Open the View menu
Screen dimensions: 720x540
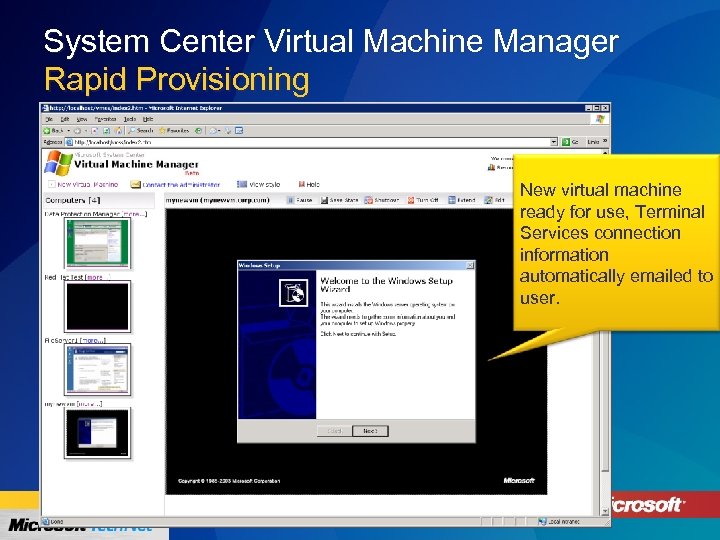[81, 119]
